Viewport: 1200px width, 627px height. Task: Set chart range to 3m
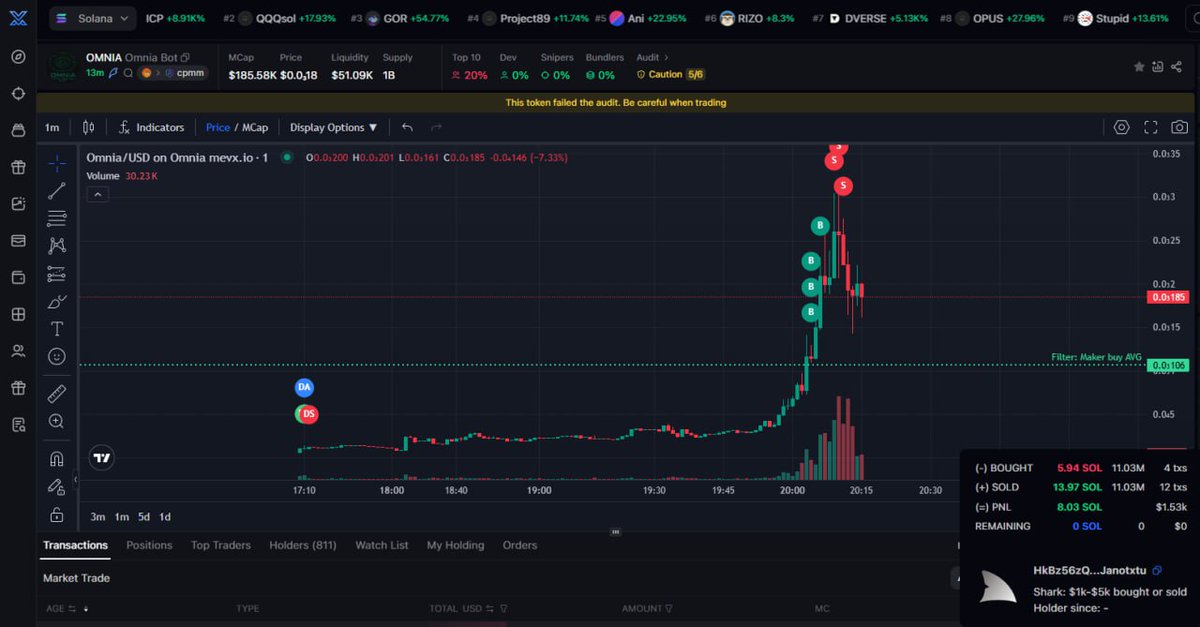(x=98, y=517)
